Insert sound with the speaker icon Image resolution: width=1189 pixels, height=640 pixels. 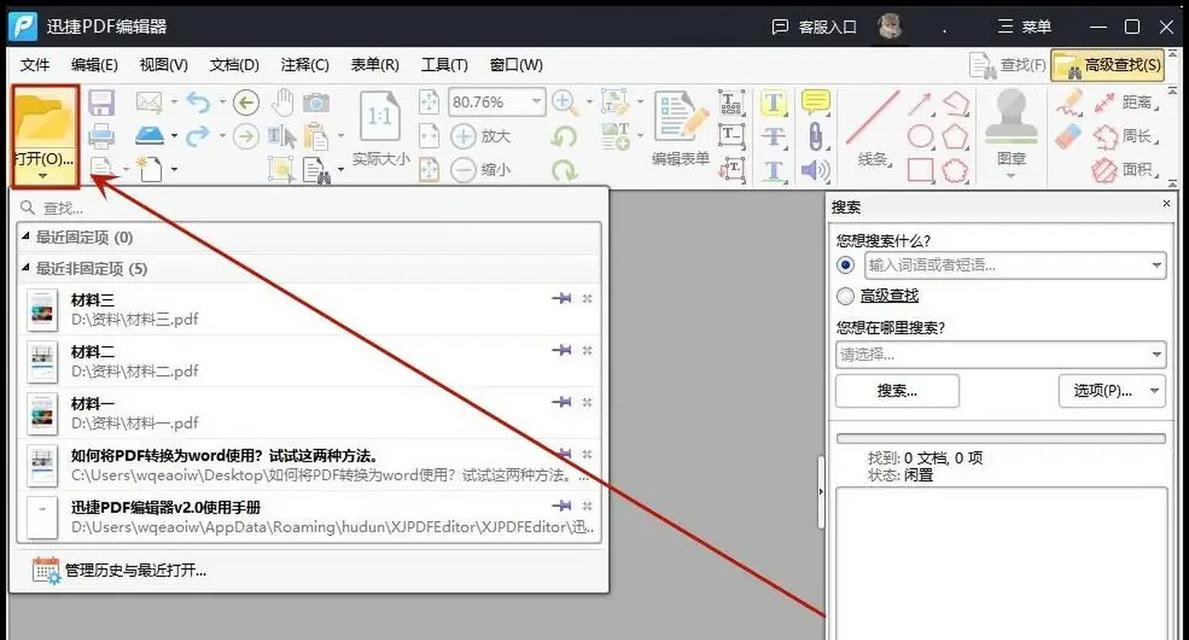tap(815, 170)
